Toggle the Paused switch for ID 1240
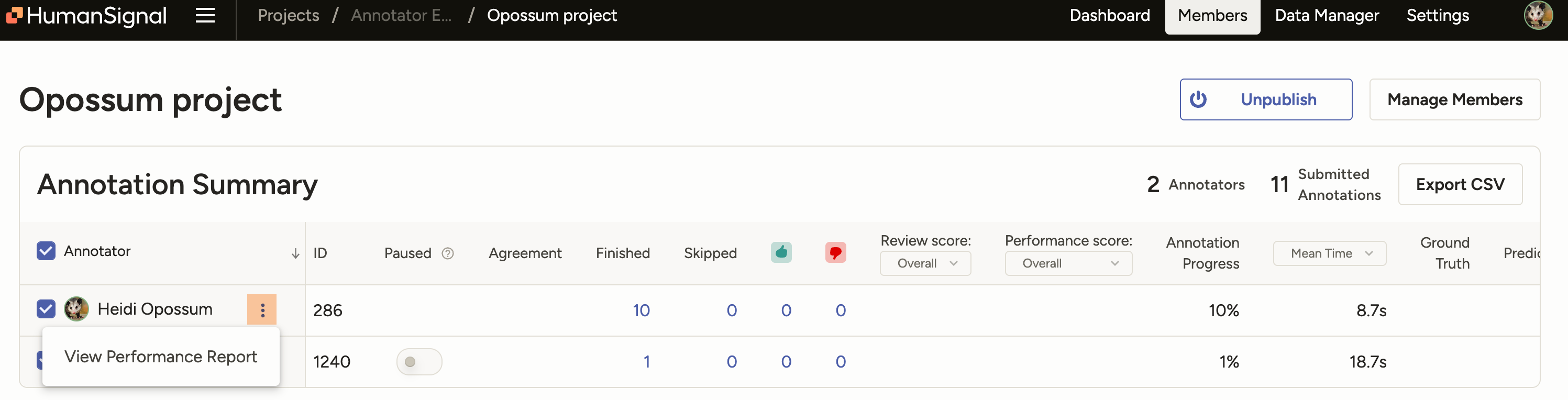The height and width of the screenshot is (400, 1568). point(419,362)
